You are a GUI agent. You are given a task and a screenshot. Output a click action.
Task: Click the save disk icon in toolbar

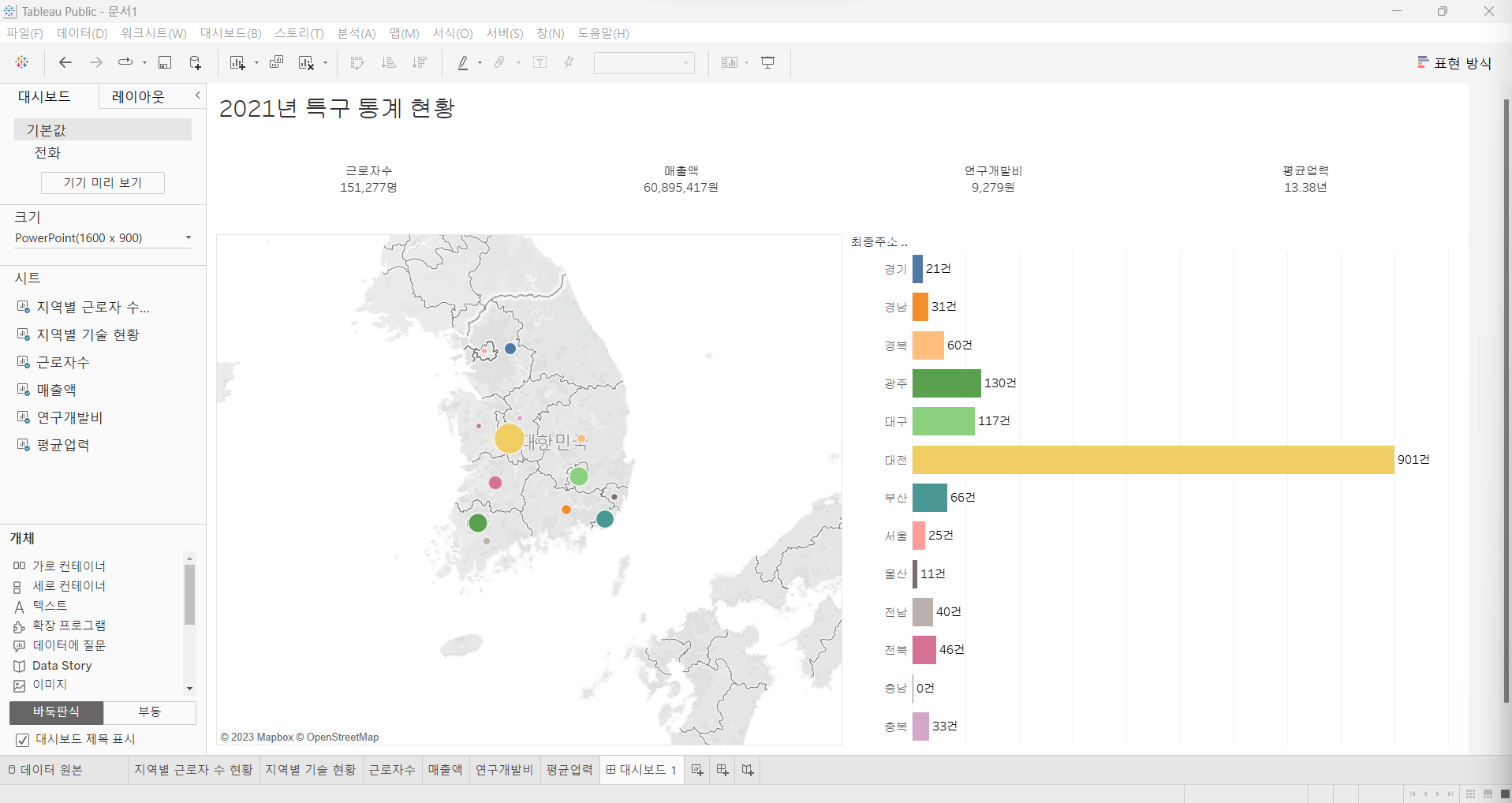(x=165, y=62)
